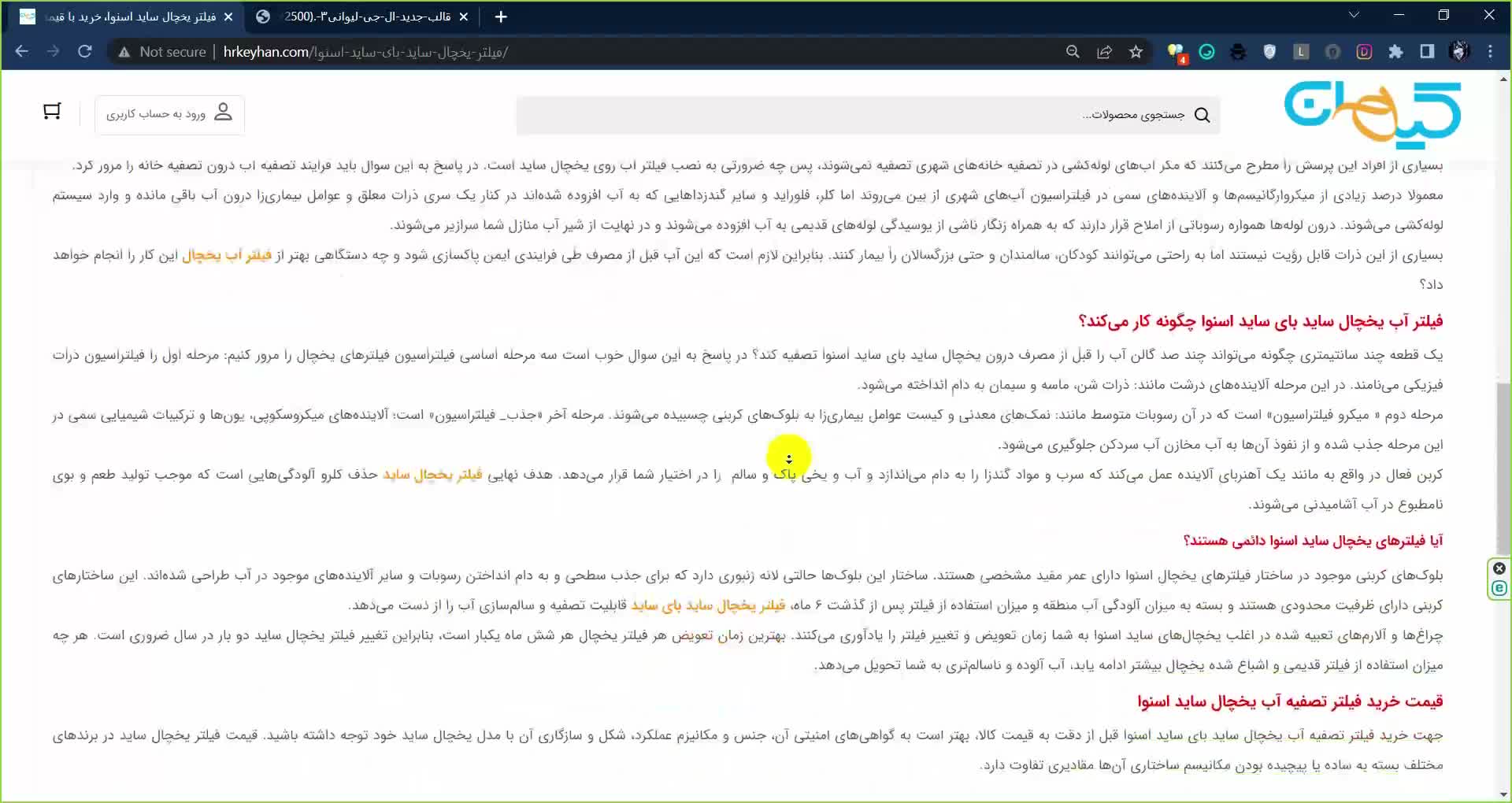Viewport: 1512px width, 803px height.
Task: Open the Grammarly extension icon
Action: tap(1206, 52)
